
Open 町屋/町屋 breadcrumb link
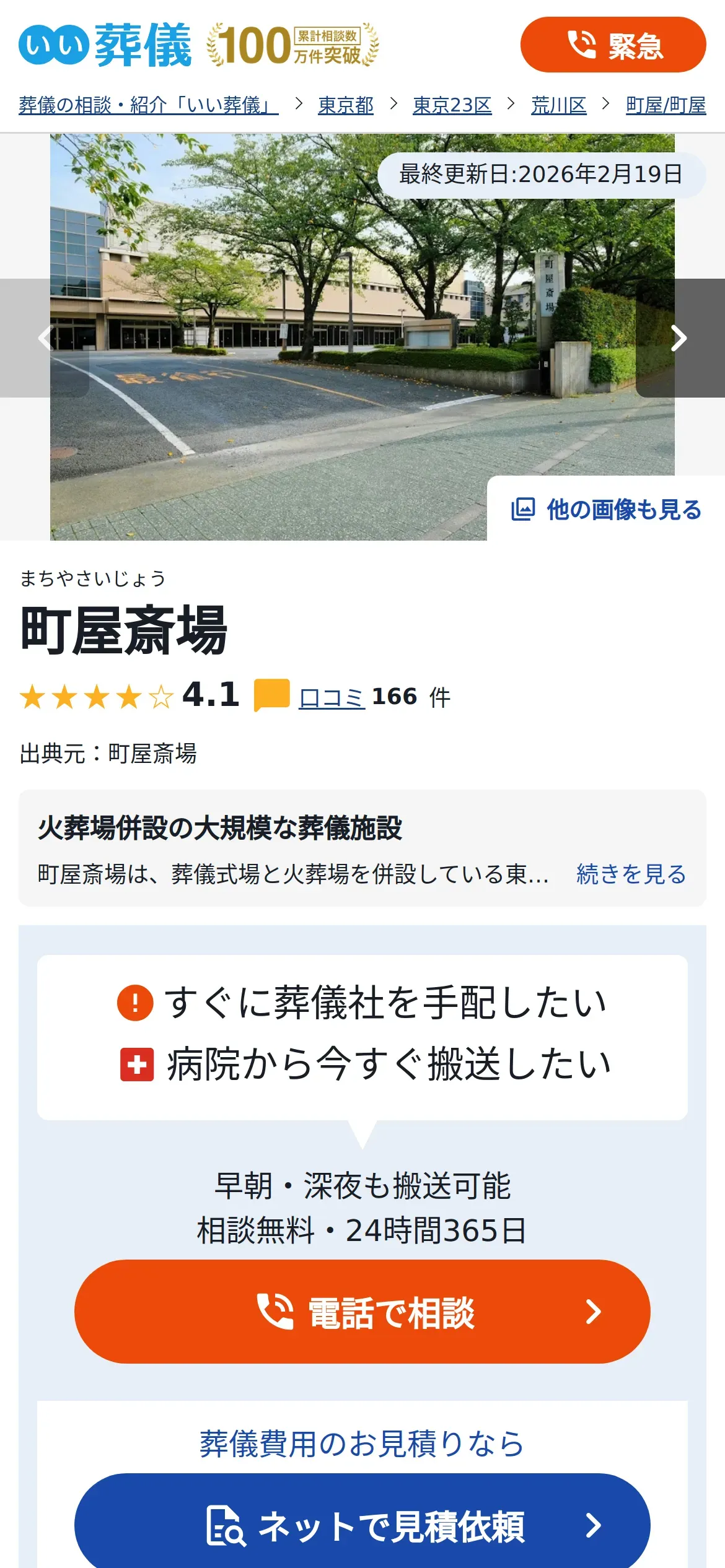point(666,105)
